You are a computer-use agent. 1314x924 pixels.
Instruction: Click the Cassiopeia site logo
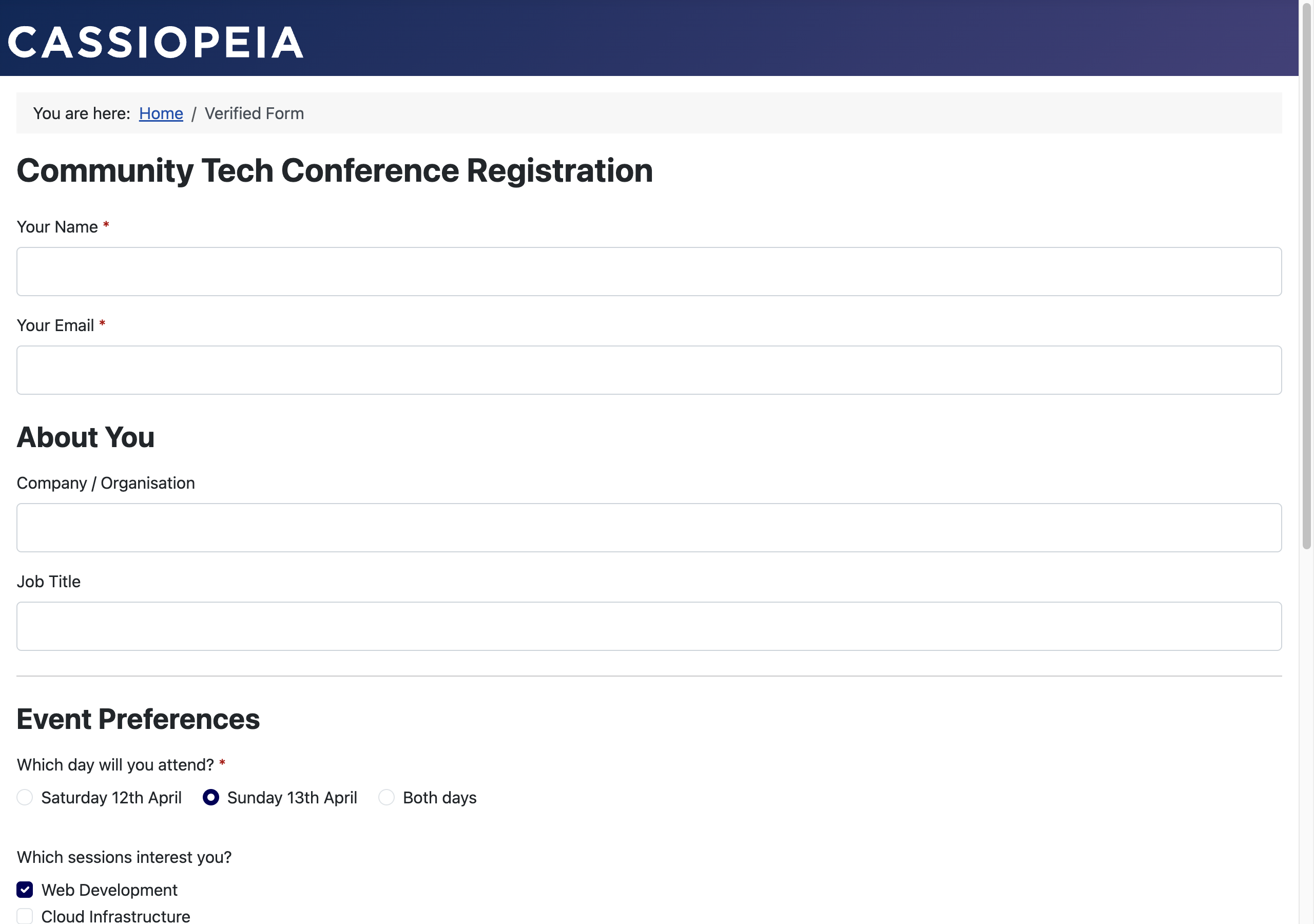click(155, 43)
